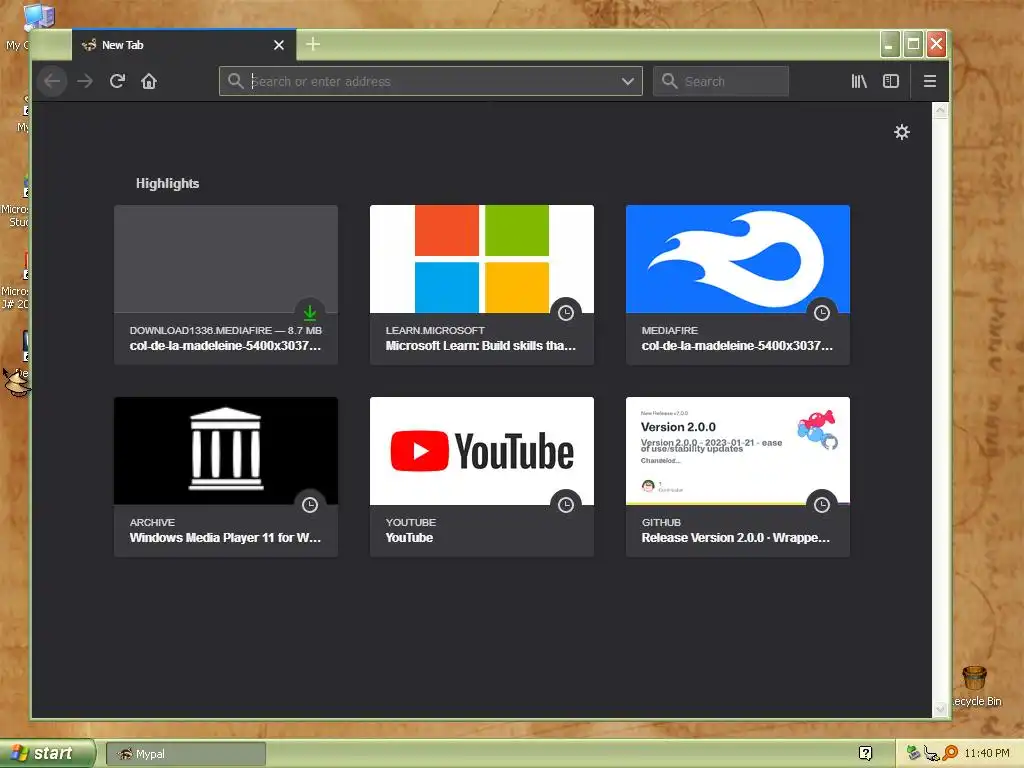Image resolution: width=1024 pixels, height=768 pixels.
Task: Click page scrollbar down arrow
Action: tap(940, 709)
